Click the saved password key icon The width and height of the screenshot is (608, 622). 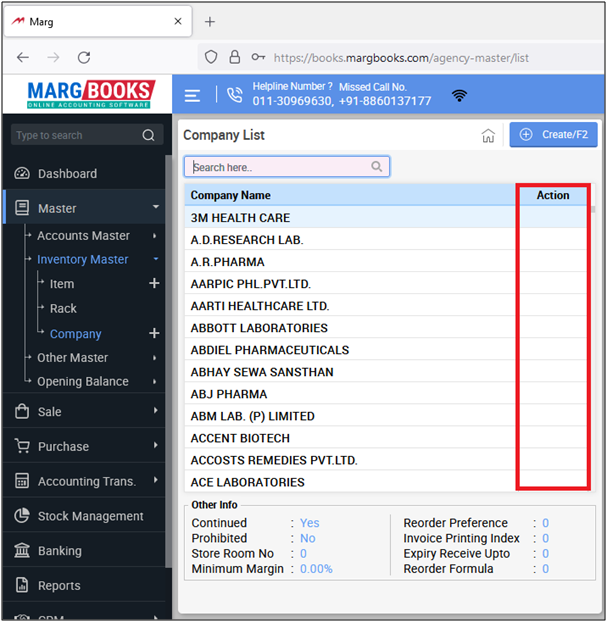click(258, 58)
